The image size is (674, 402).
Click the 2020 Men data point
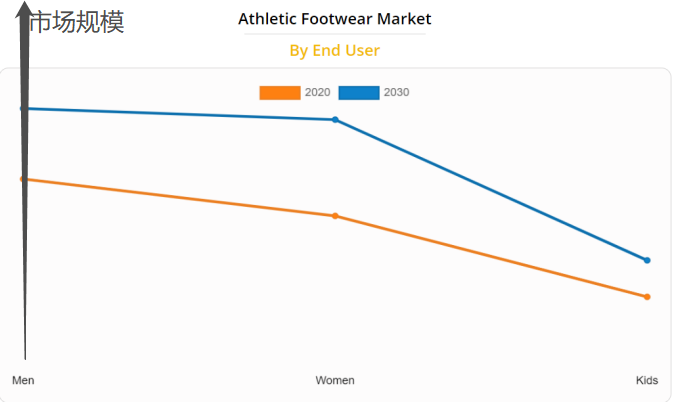click(x=23, y=179)
